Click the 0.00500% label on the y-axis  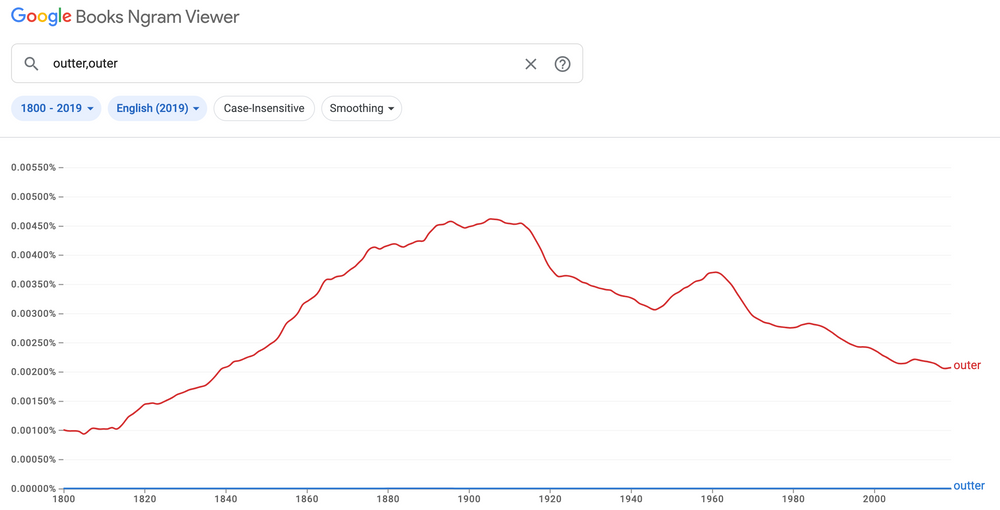33,197
